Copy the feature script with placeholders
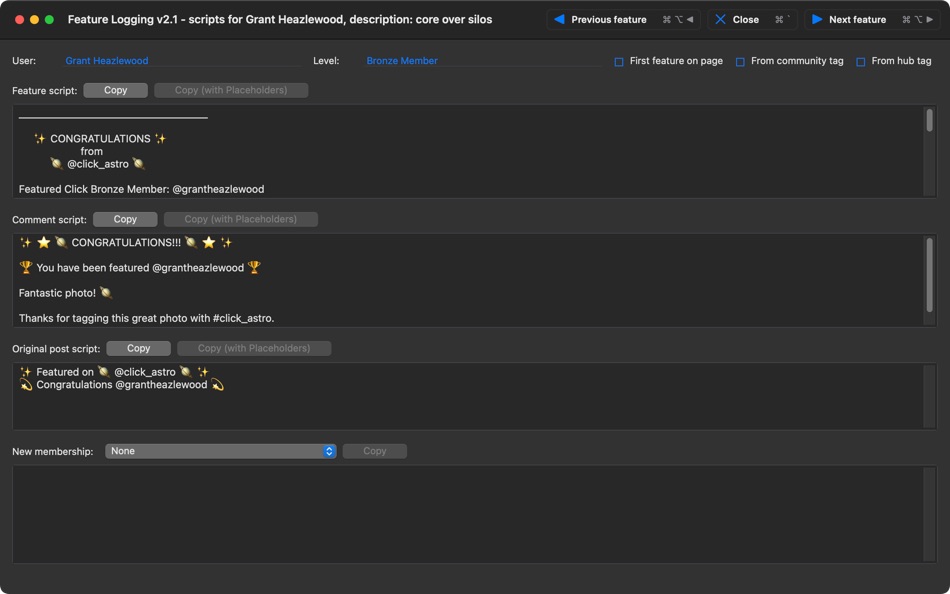Image resolution: width=950 pixels, height=594 pixels. point(228,90)
